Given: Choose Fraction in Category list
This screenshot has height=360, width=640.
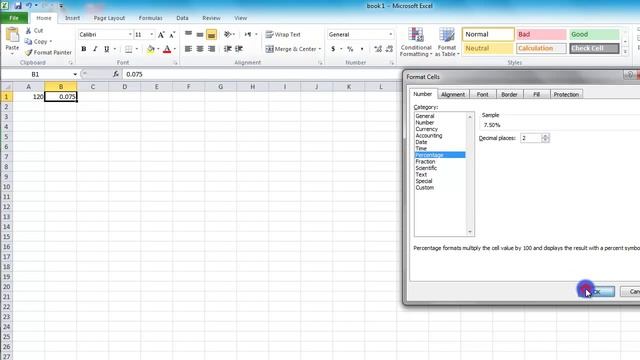Looking at the screenshot, I should 425,162.
